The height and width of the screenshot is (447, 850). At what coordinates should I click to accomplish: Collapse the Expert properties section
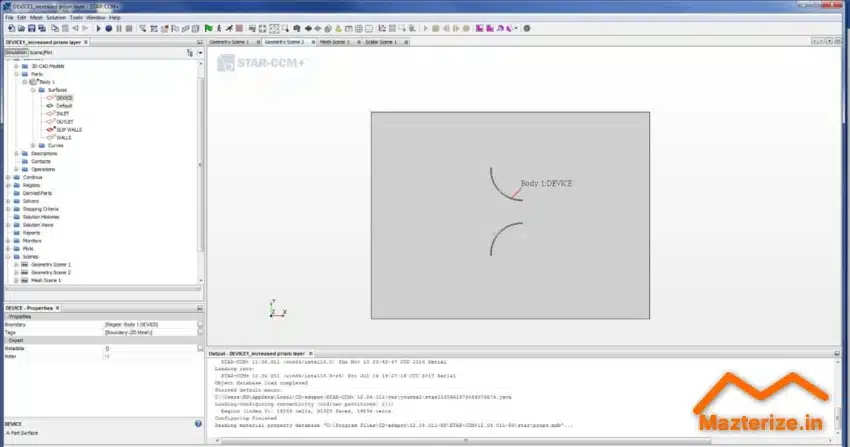(8, 340)
